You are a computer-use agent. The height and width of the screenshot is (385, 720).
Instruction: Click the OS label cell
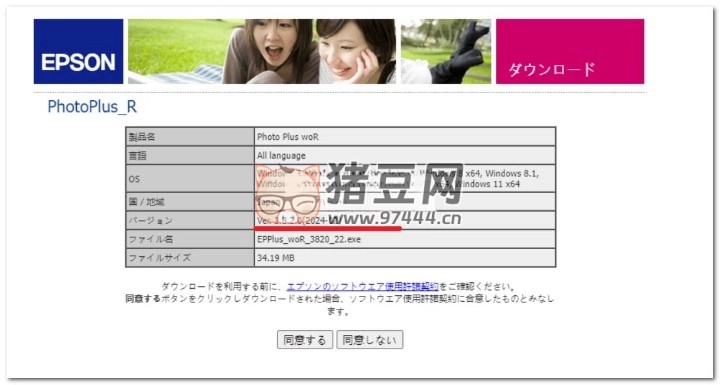coord(190,179)
